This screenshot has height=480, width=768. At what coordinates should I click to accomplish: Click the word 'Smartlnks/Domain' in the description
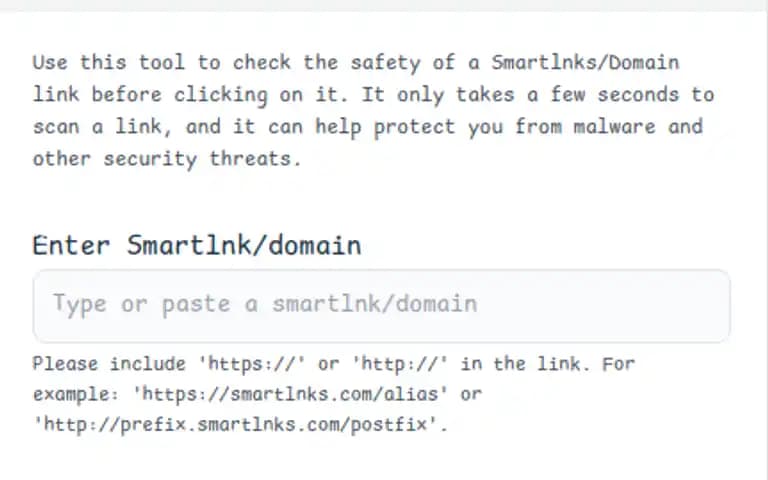(x=585, y=63)
